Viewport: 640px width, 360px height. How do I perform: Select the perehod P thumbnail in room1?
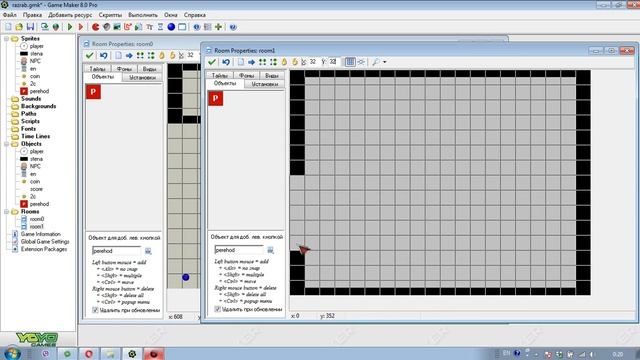(x=216, y=98)
